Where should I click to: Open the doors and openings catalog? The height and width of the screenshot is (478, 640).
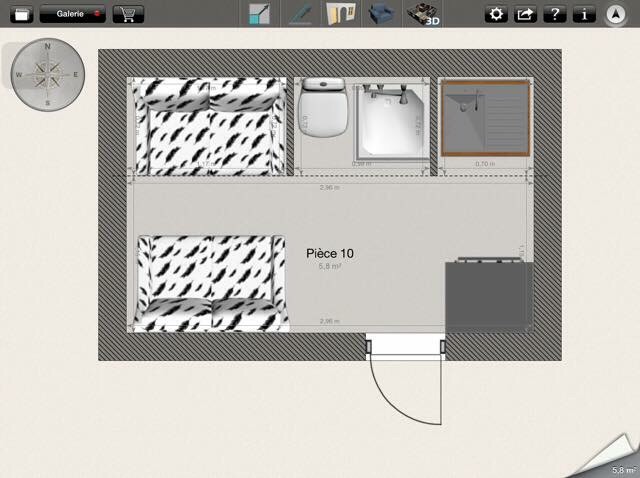point(341,14)
